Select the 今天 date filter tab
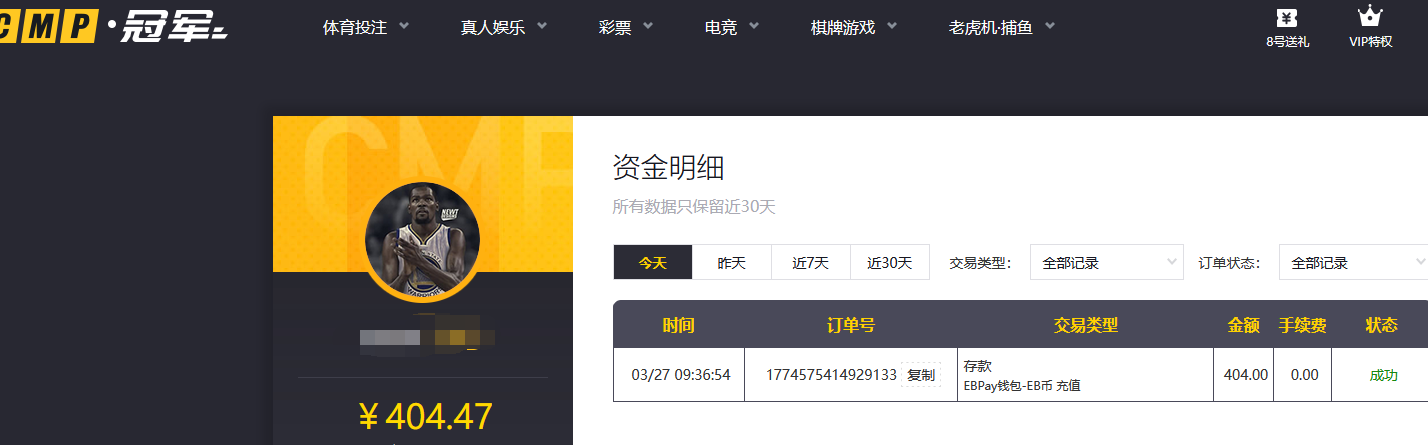This screenshot has width=1428, height=445. pyautogui.click(x=652, y=263)
